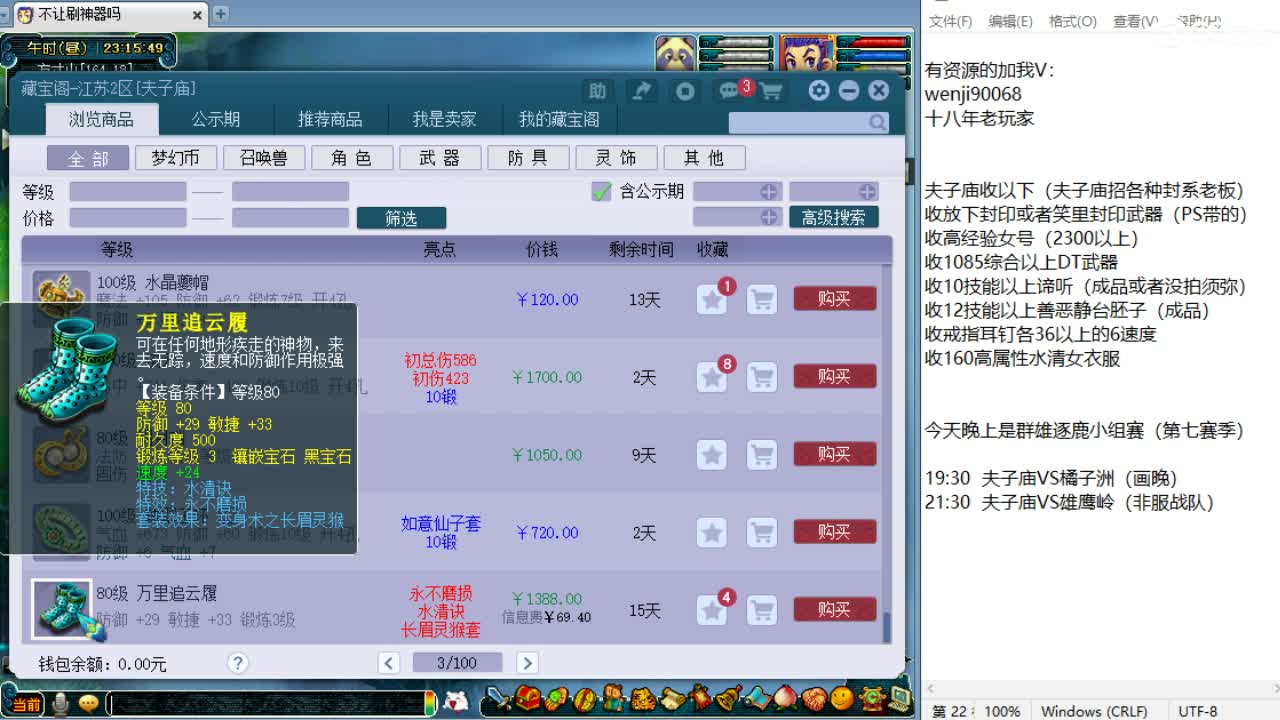Image resolution: width=1280 pixels, height=720 pixels.
Task: Click the golden bell icon in bottom bar
Action: point(729,697)
